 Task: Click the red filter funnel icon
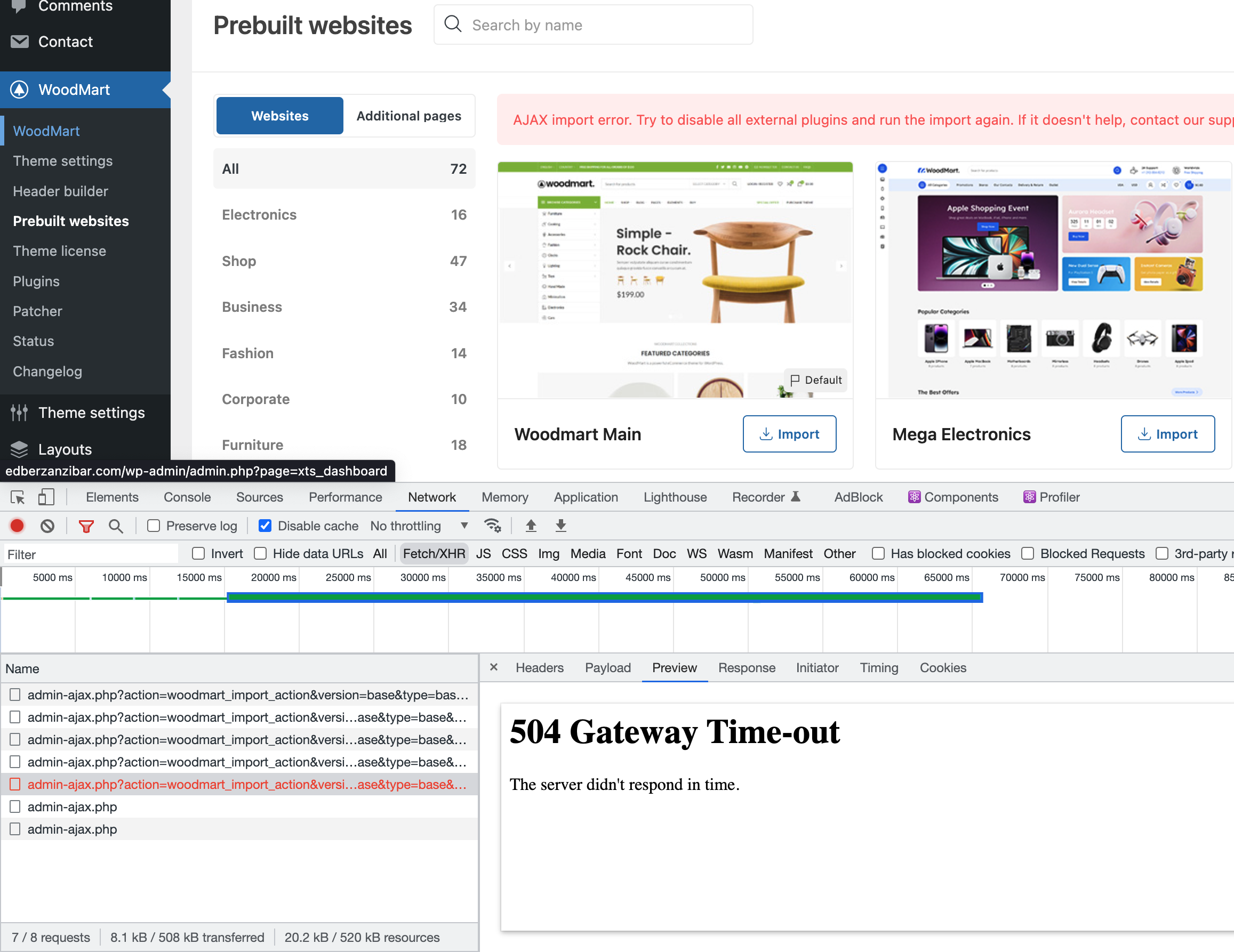coord(86,526)
